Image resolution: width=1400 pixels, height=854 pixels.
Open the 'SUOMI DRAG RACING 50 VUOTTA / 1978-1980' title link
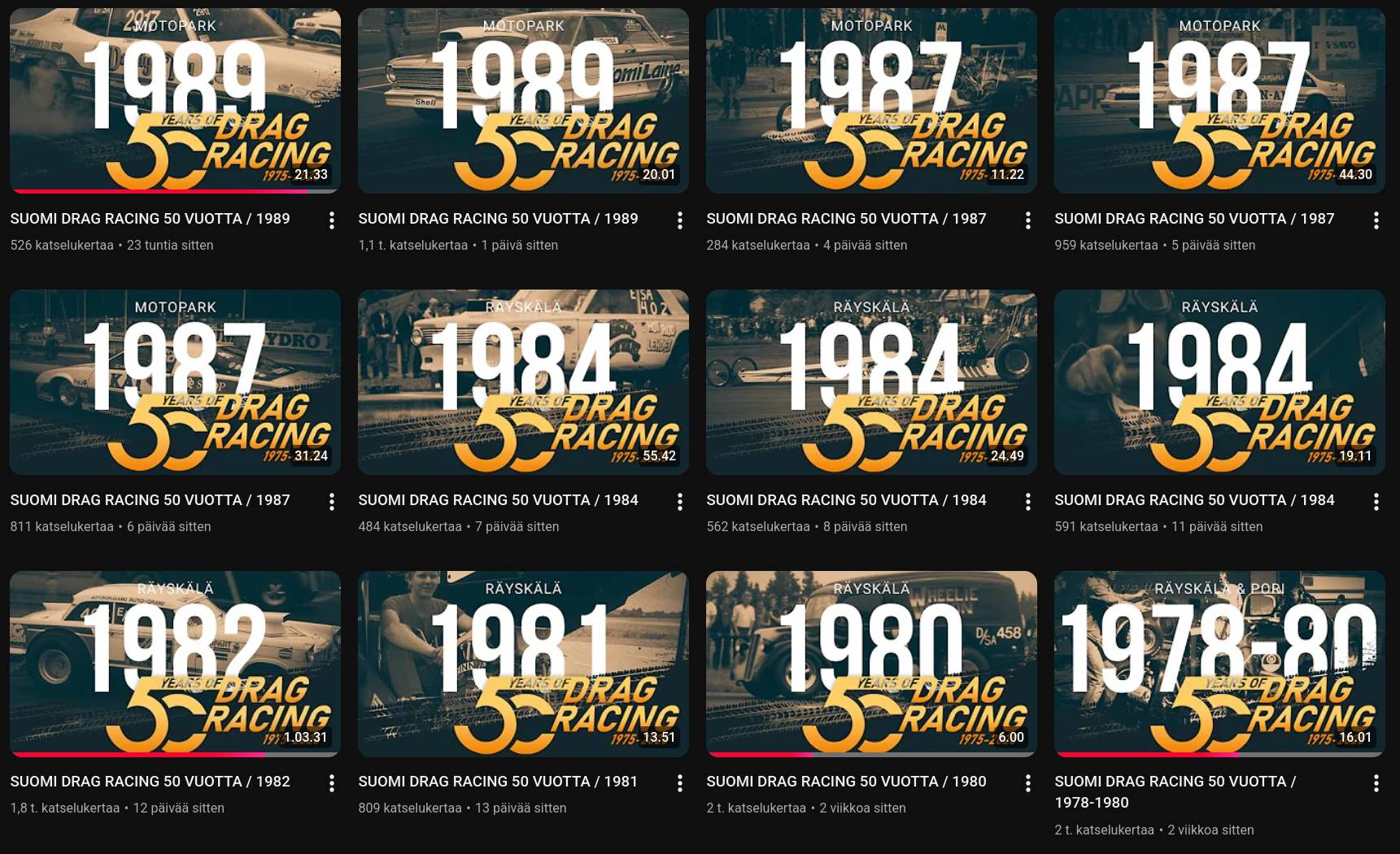1175,791
